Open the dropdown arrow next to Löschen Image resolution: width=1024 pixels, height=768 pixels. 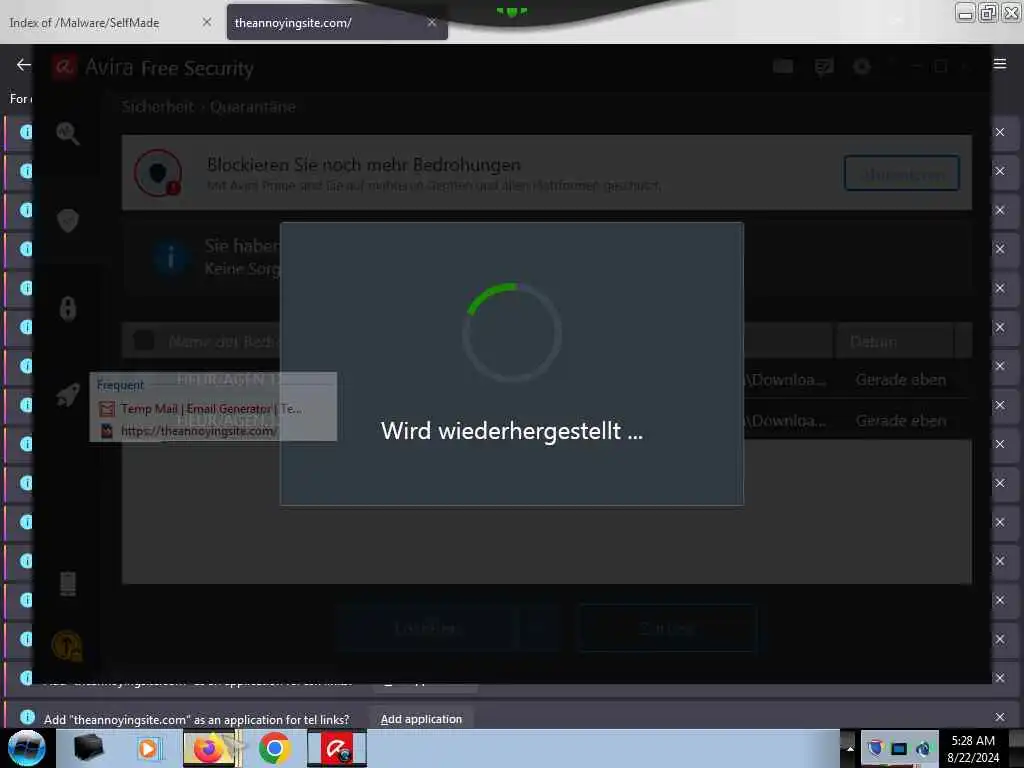coord(538,628)
